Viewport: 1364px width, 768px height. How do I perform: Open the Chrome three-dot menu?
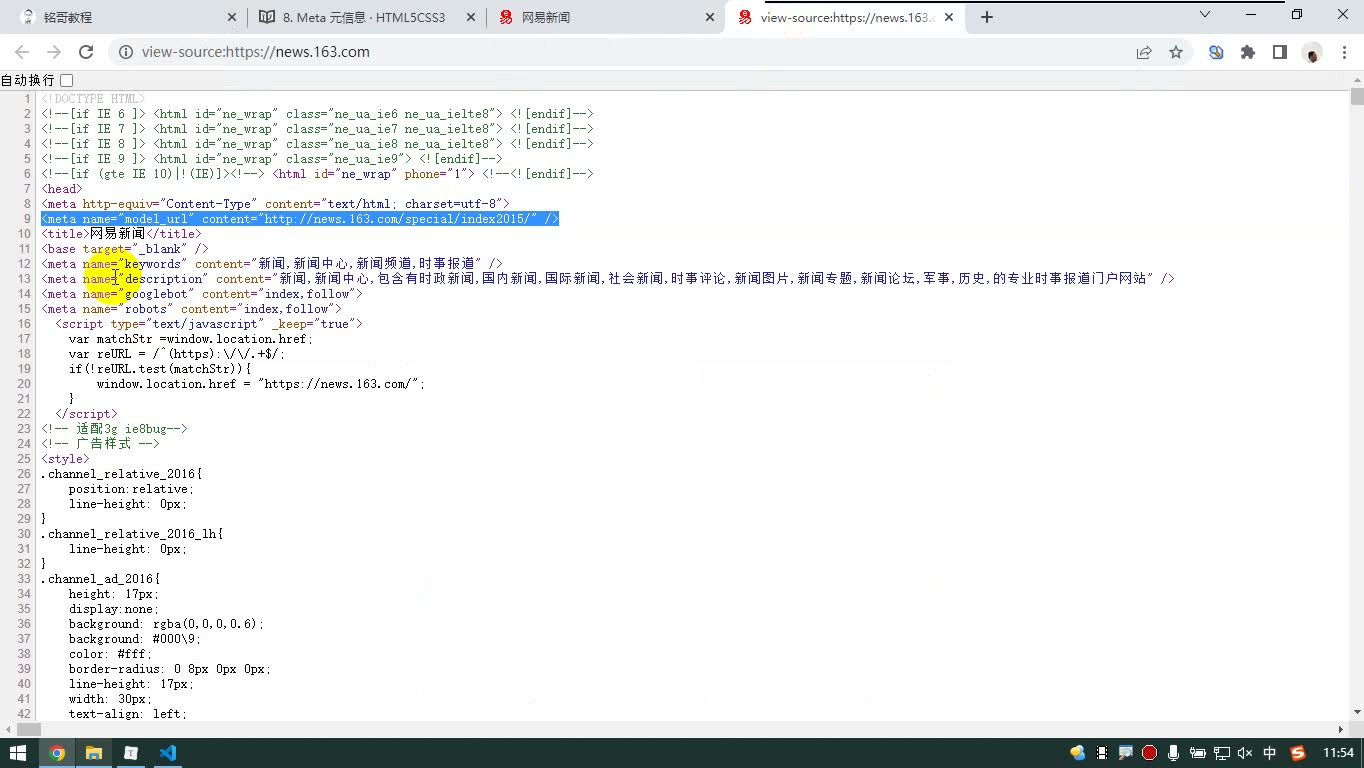[x=1344, y=52]
